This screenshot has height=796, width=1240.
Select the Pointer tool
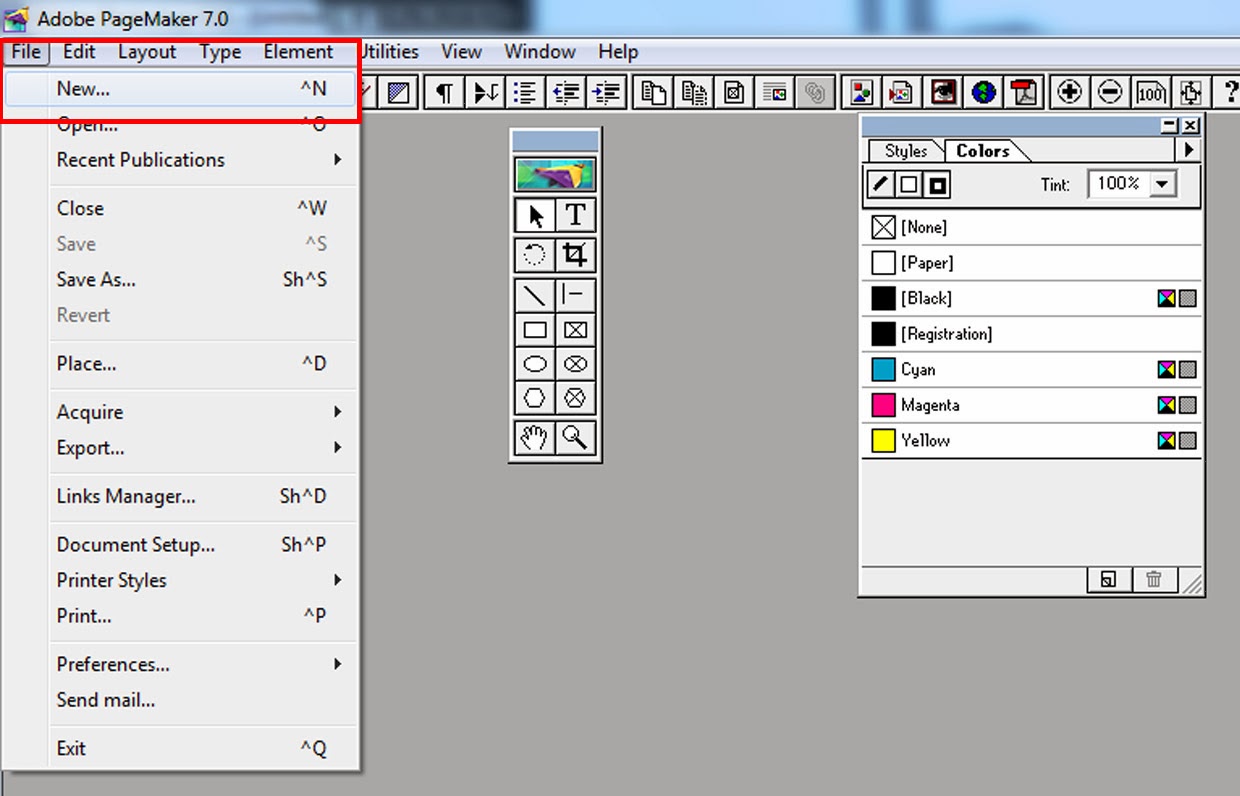[535, 215]
